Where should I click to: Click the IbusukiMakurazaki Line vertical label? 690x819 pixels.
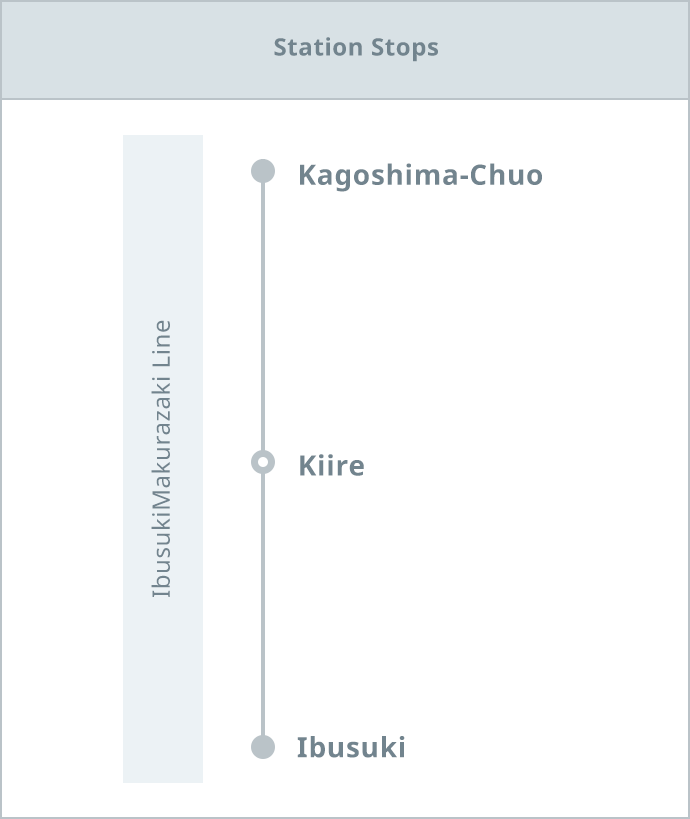162,459
